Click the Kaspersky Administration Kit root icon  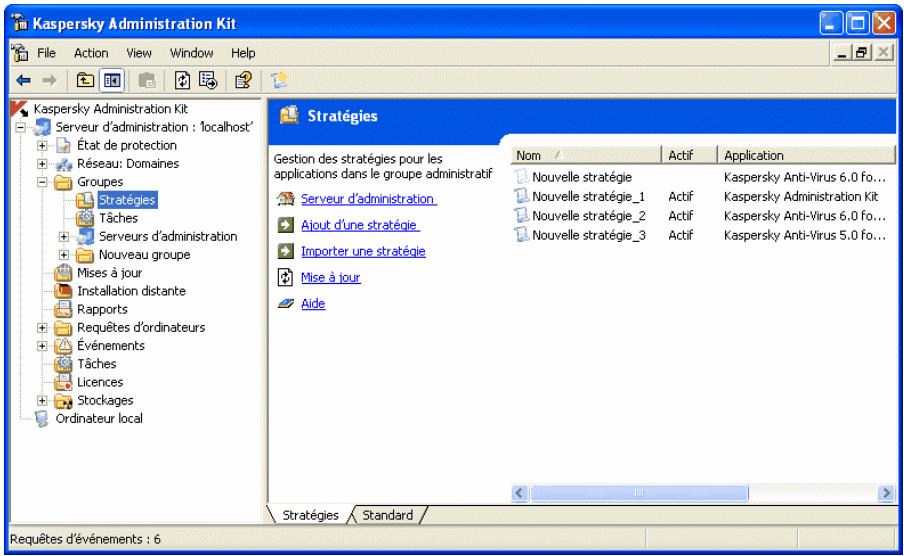click(x=19, y=108)
